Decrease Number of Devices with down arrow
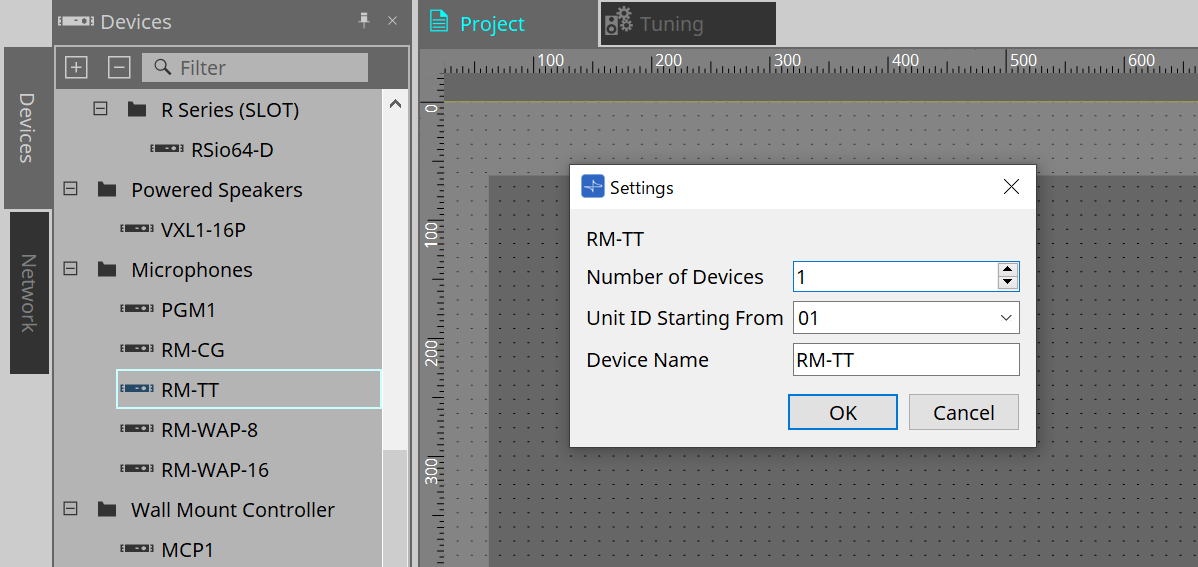Image resolution: width=1198 pixels, height=567 pixels. click(1008, 283)
